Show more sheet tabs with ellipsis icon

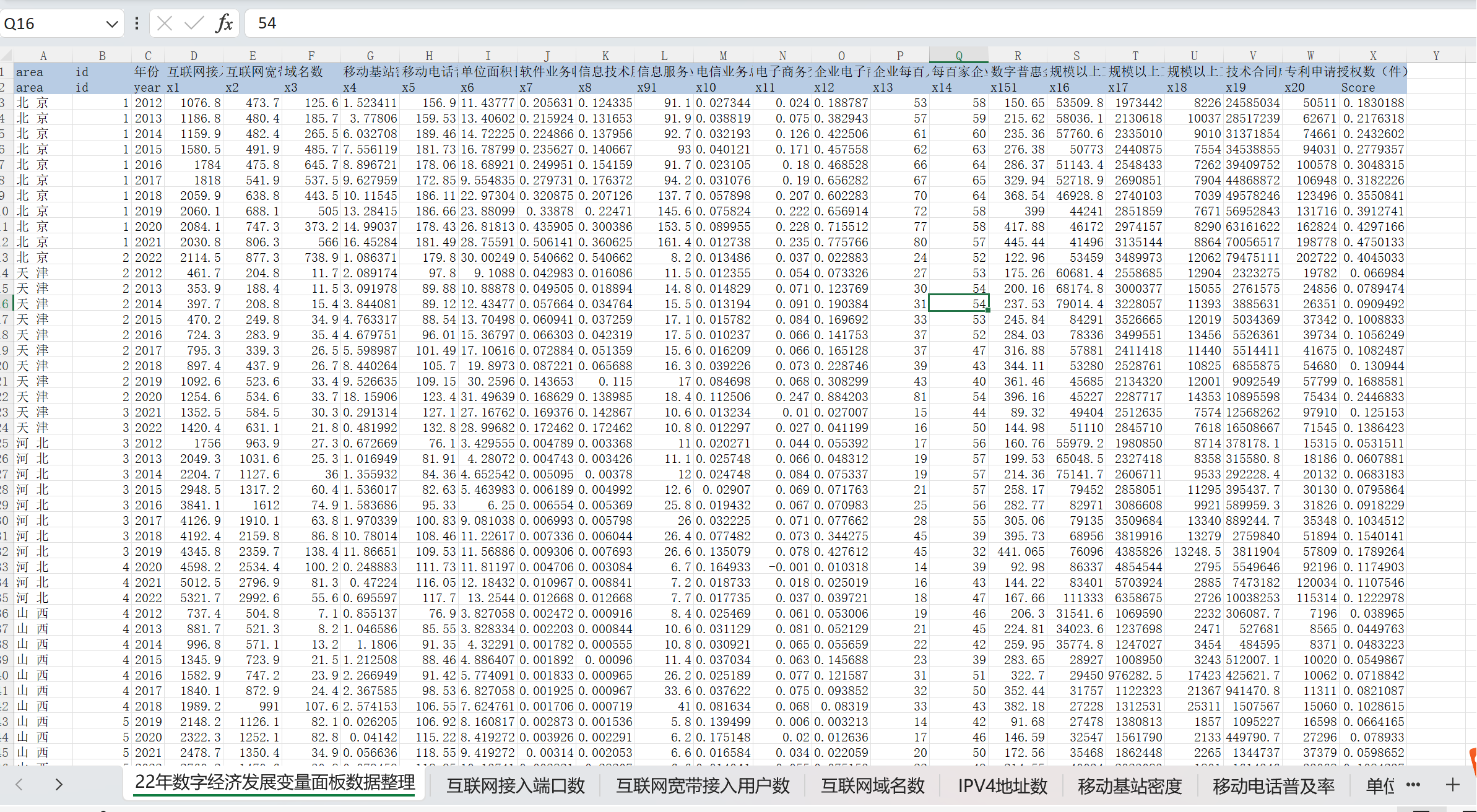pos(1413,785)
